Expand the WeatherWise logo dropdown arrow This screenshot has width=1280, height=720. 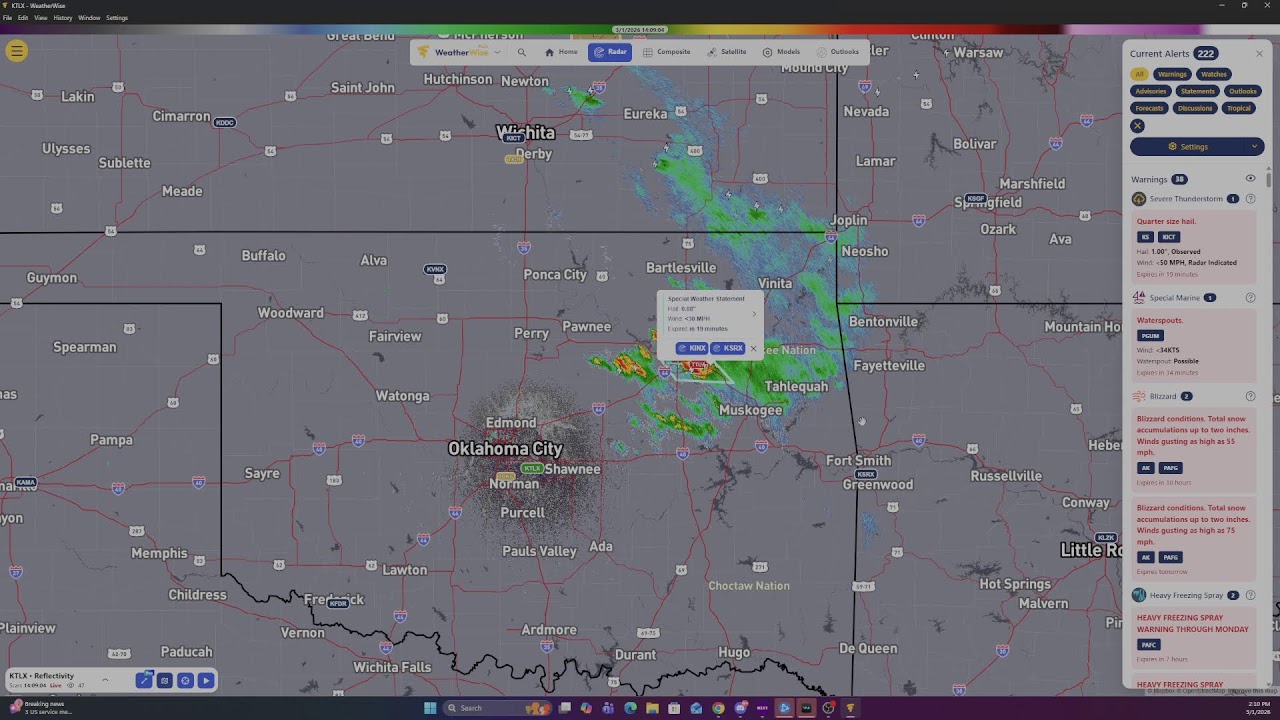tap(497, 52)
